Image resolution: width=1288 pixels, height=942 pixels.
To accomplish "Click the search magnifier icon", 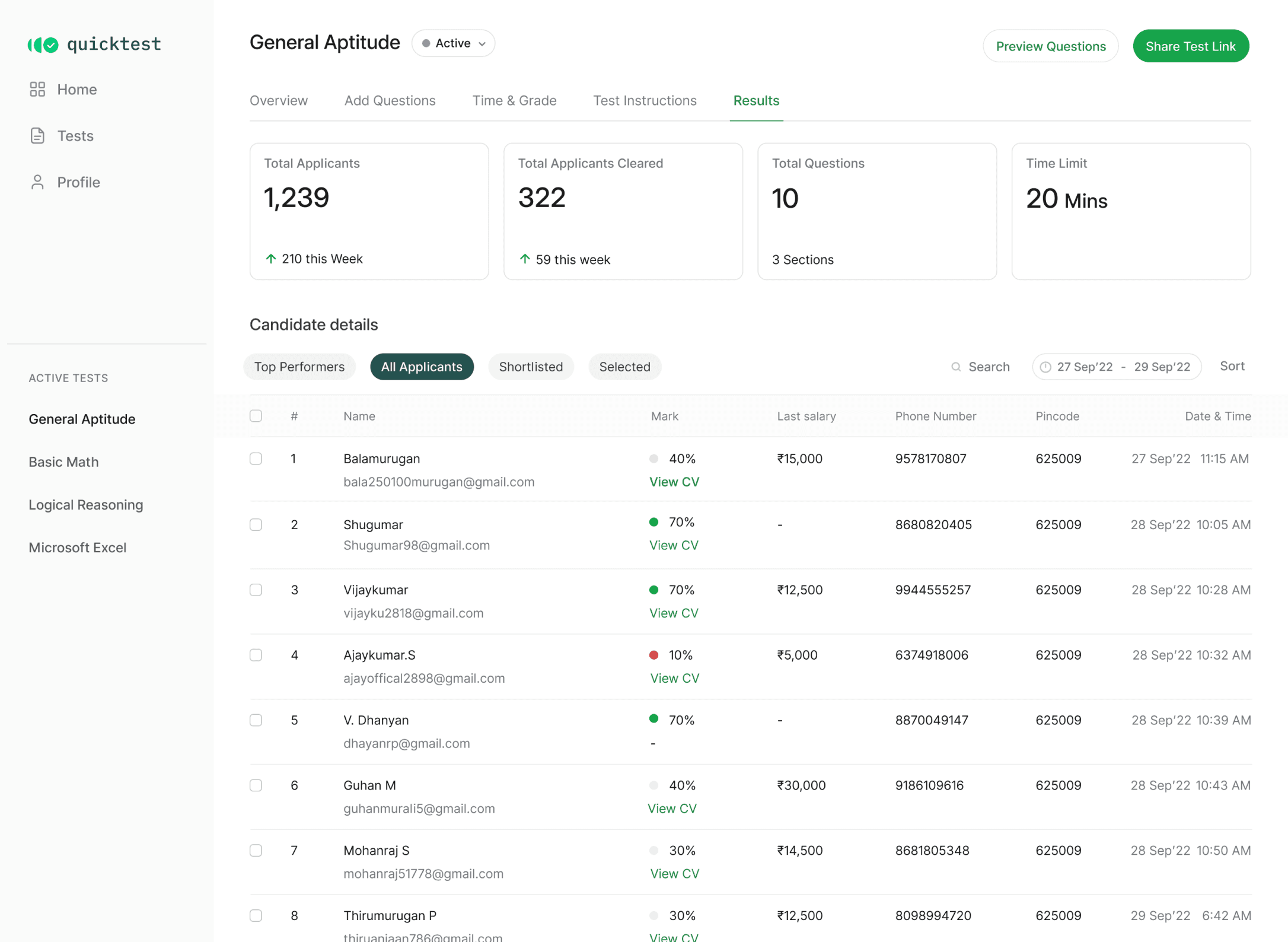I will click(956, 367).
